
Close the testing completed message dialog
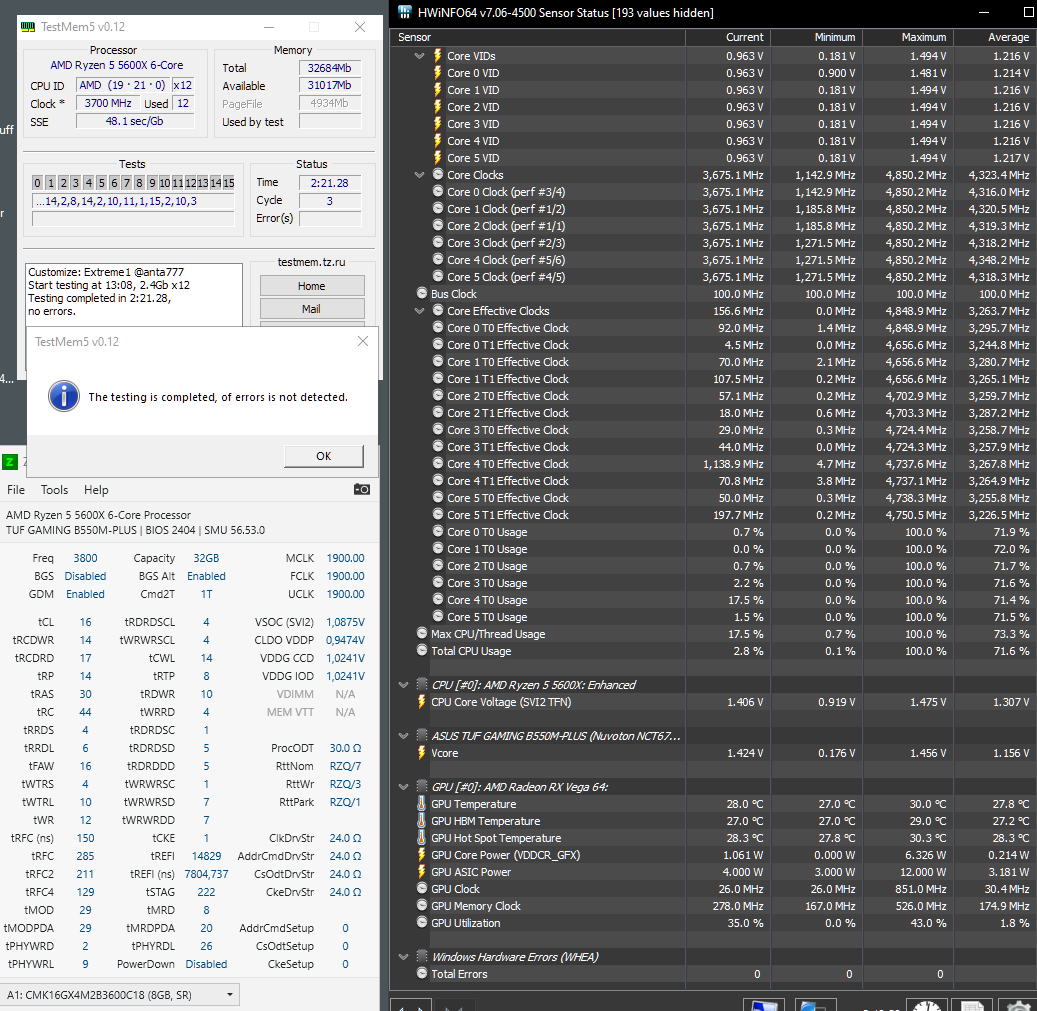point(362,341)
